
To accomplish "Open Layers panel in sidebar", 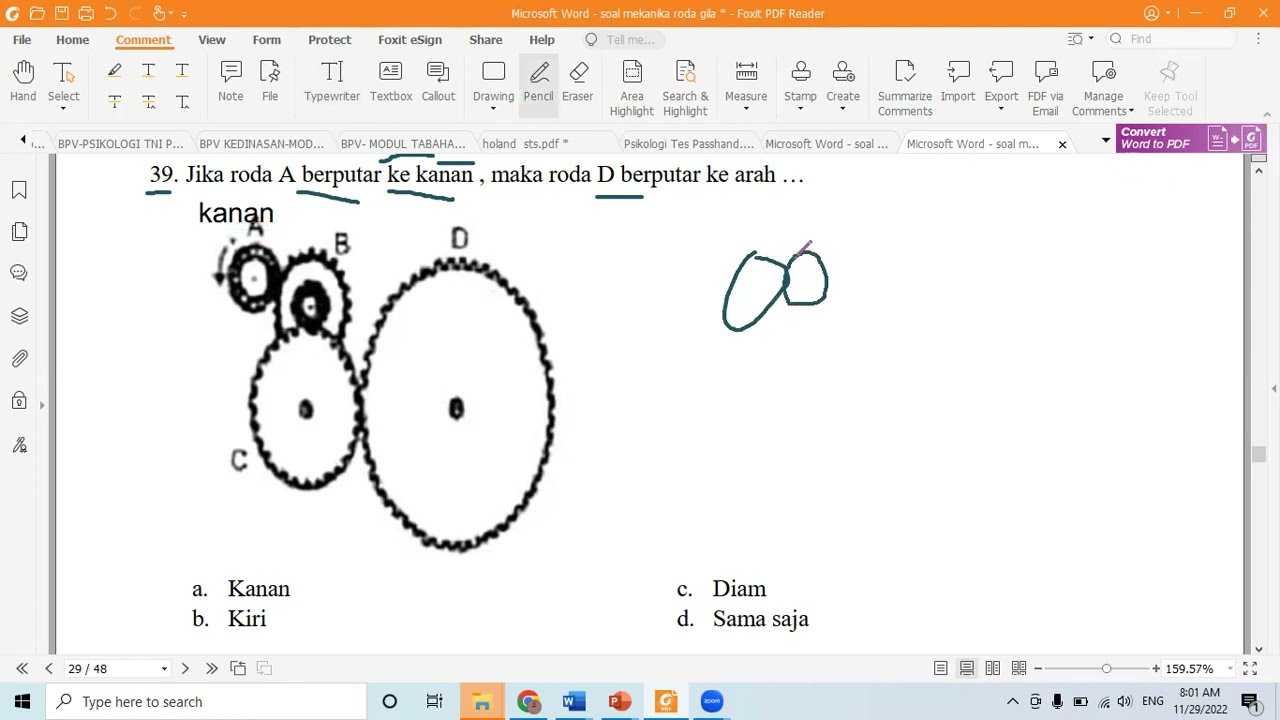I will pos(19,316).
